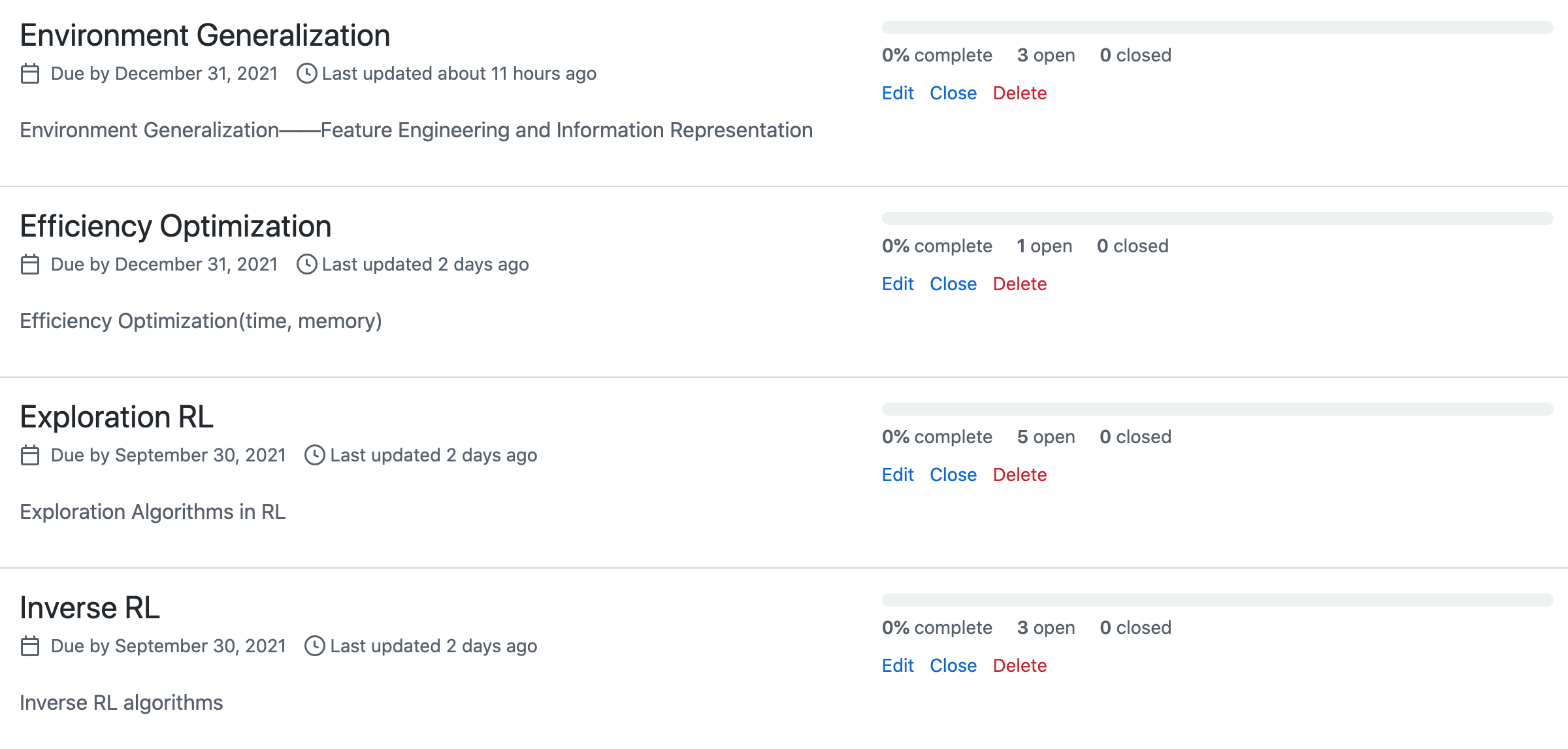Click clock icon beside 'about 11 hours ago'
Viewport: 1568px width, 749px height.
click(306, 74)
